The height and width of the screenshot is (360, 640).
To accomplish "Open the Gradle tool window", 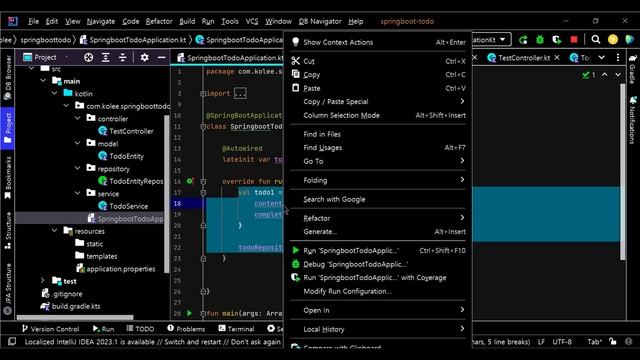I will [632, 69].
